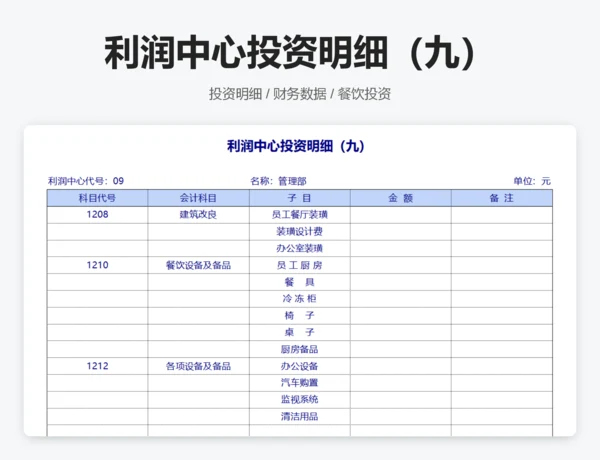
Task: Click the 监视系统 cell
Action: point(300,400)
